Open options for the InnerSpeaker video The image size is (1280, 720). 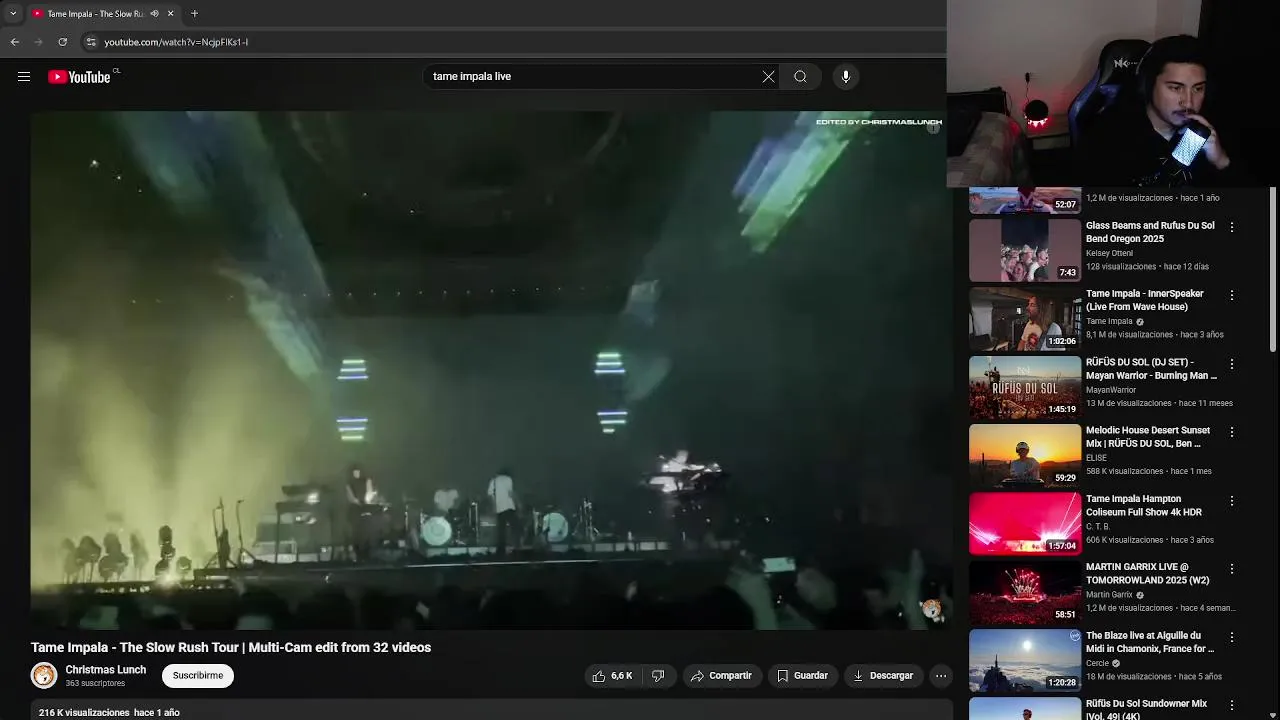pyautogui.click(x=1232, y=296)
